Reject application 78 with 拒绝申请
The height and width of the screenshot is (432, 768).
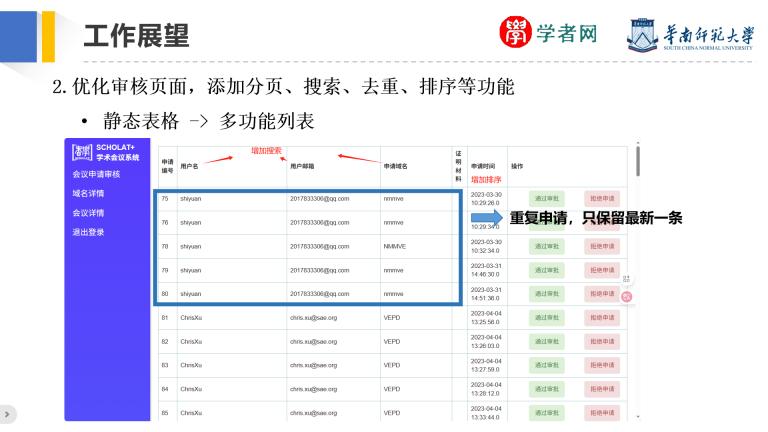tap(603, 246)
